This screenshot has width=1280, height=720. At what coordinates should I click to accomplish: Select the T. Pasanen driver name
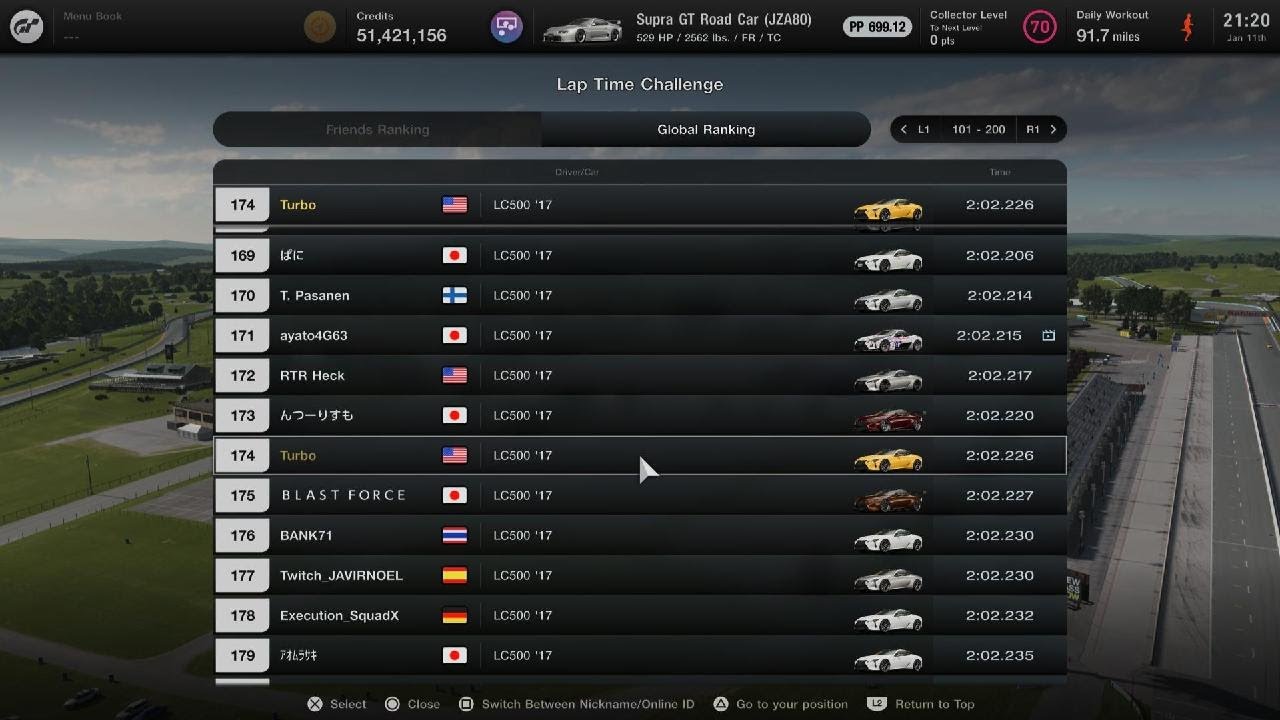(x=314, y=295)
